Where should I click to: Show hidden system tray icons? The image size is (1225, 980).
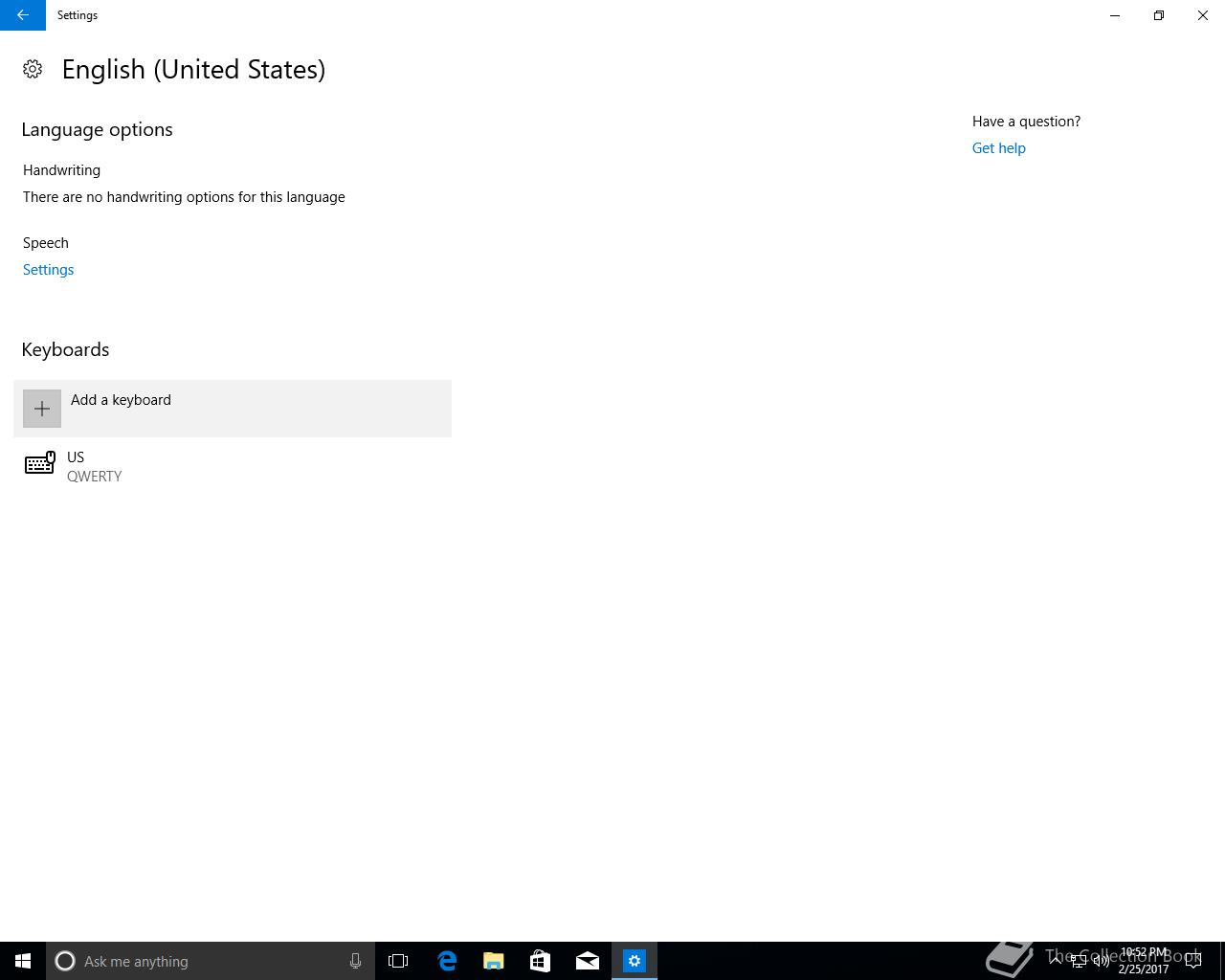1056,961
